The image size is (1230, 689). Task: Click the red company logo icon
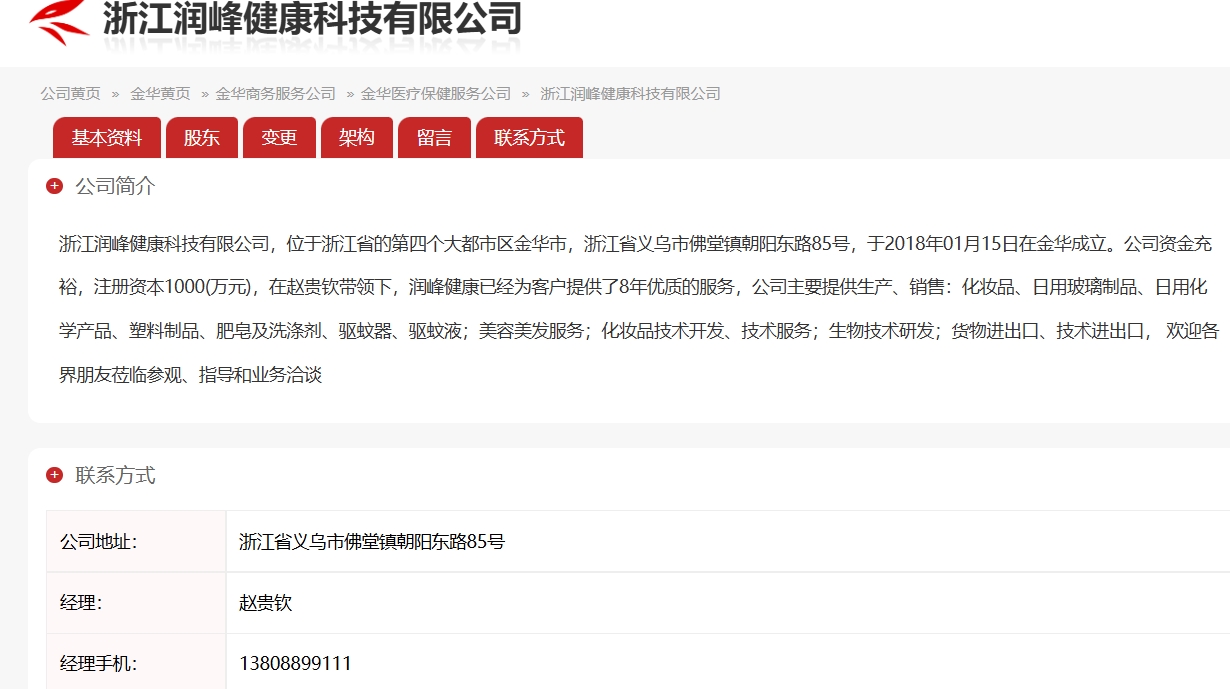[x=59, y=22]
